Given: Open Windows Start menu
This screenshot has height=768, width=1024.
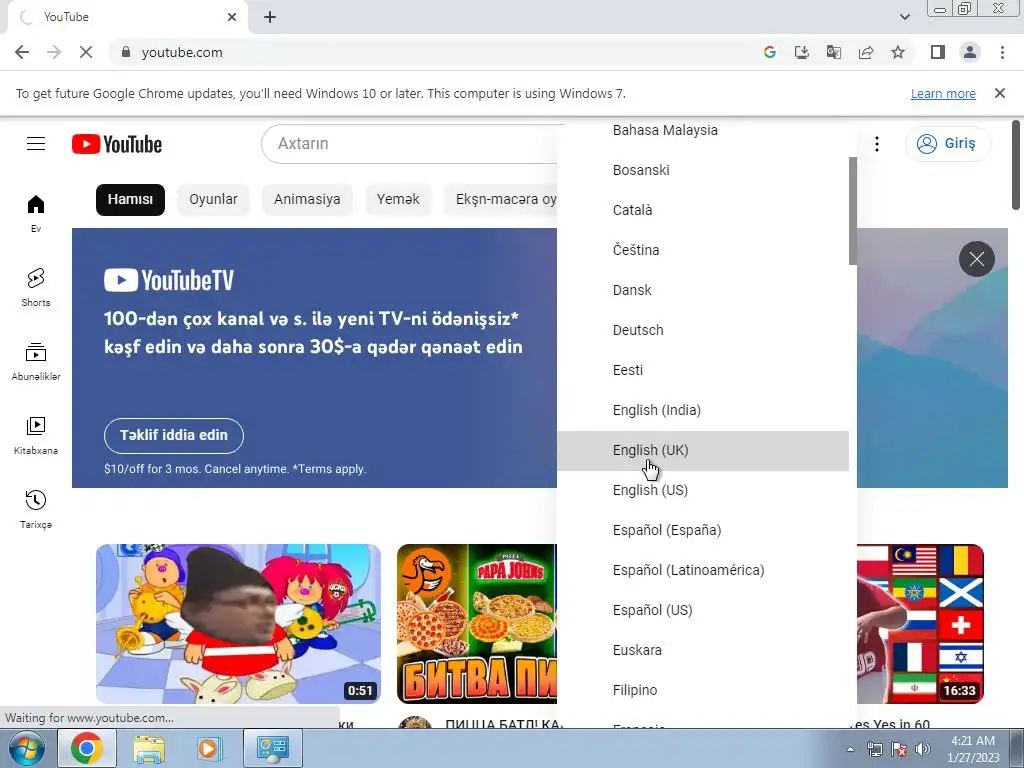Looking at the screenshot, I should tap(27, 748).
